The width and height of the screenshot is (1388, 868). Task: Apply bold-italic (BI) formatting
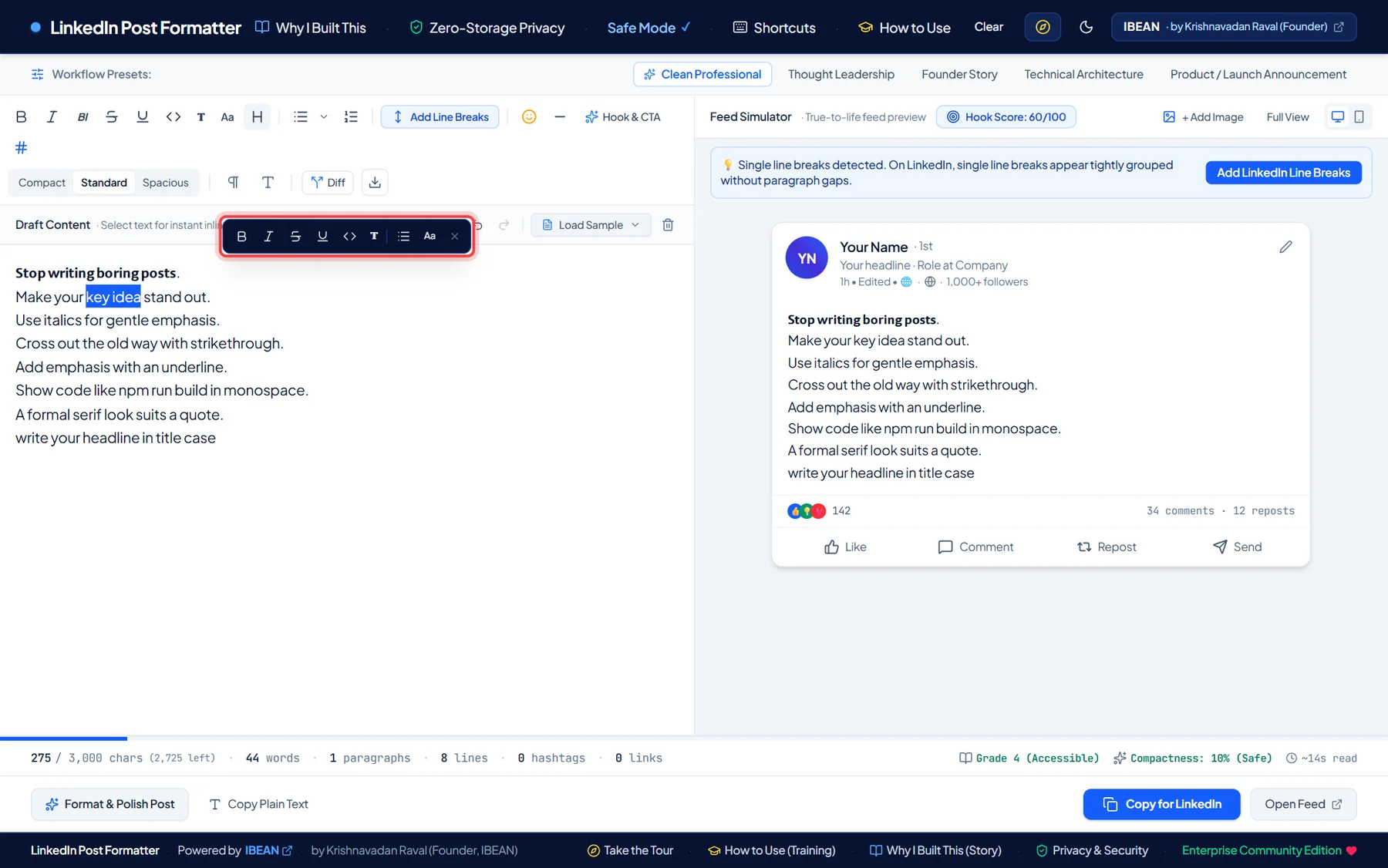pyautogui.click(x=83, y=117)
